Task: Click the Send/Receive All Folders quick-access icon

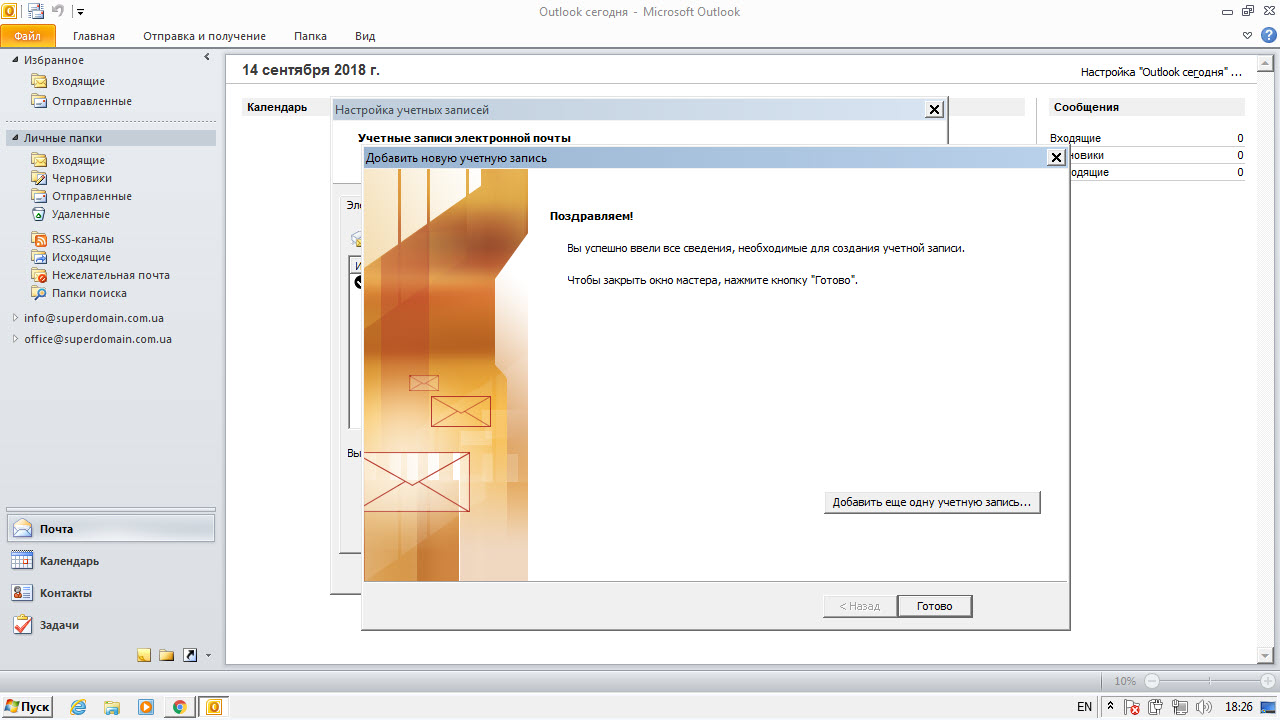Action: click(35, 11)
